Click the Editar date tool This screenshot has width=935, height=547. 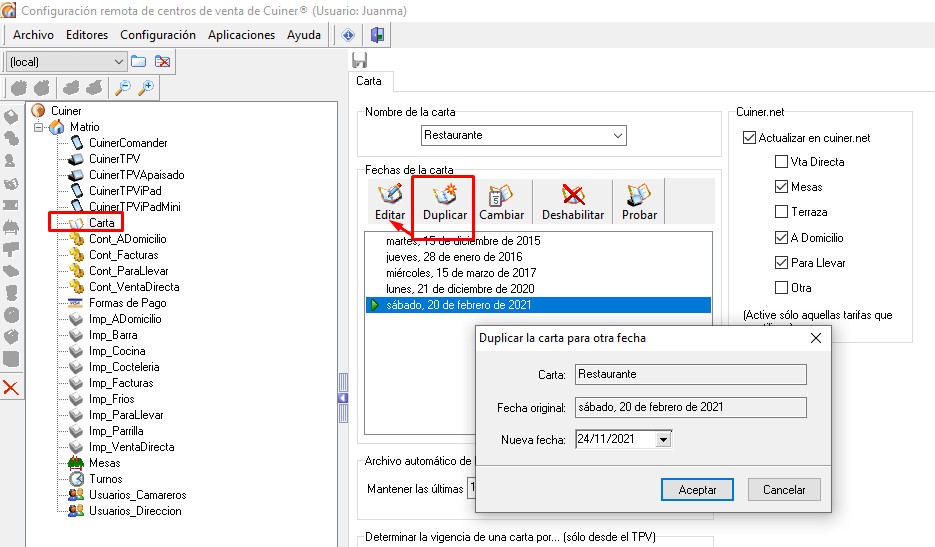[390, 202]
